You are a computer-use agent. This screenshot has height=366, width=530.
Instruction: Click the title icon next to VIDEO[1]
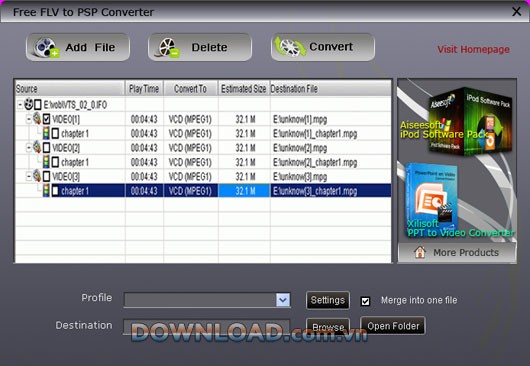[x=37, y=119]
